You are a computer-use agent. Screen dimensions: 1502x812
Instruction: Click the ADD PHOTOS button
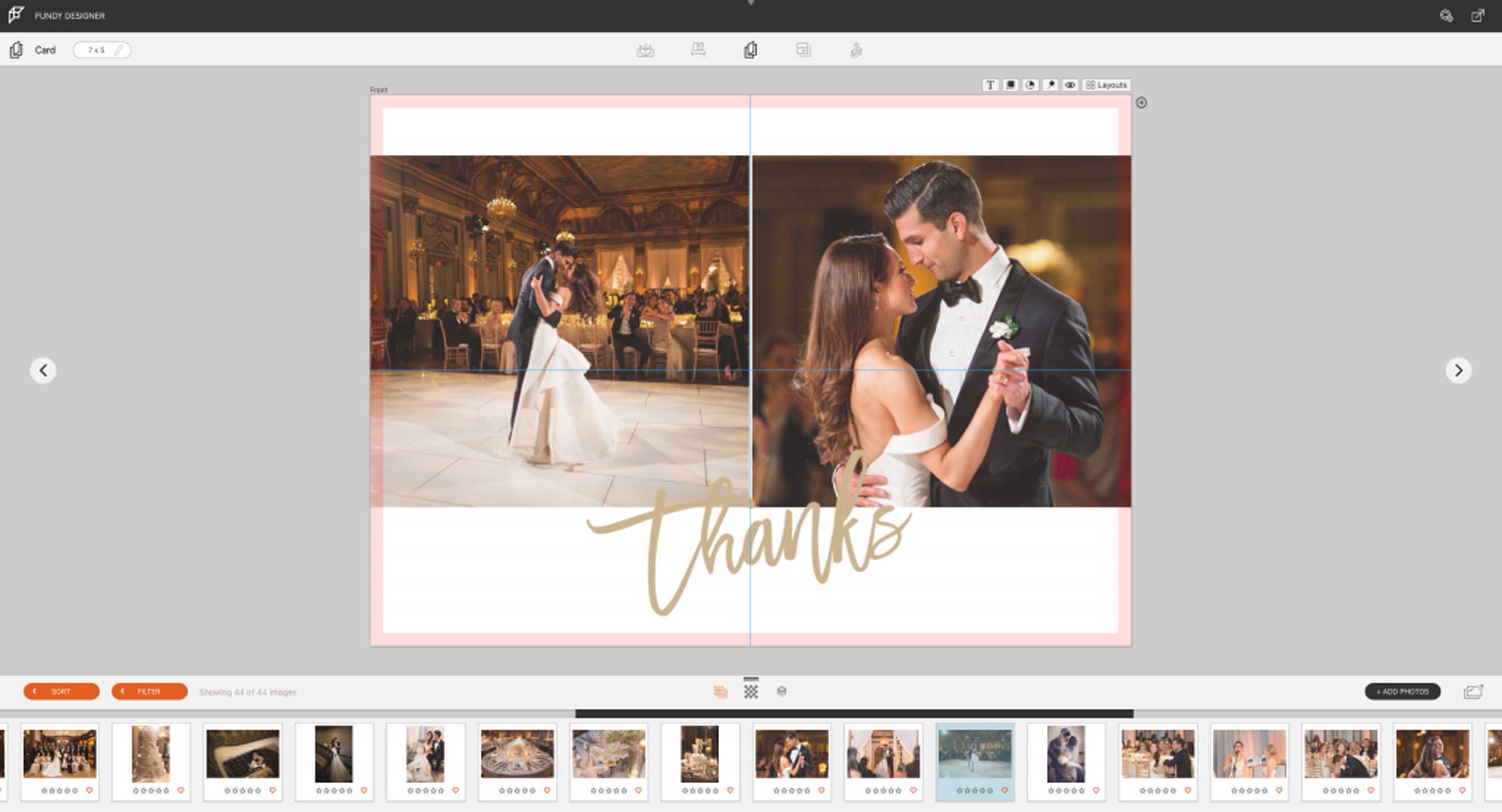pyautogui.click(x=1402, y=691)
